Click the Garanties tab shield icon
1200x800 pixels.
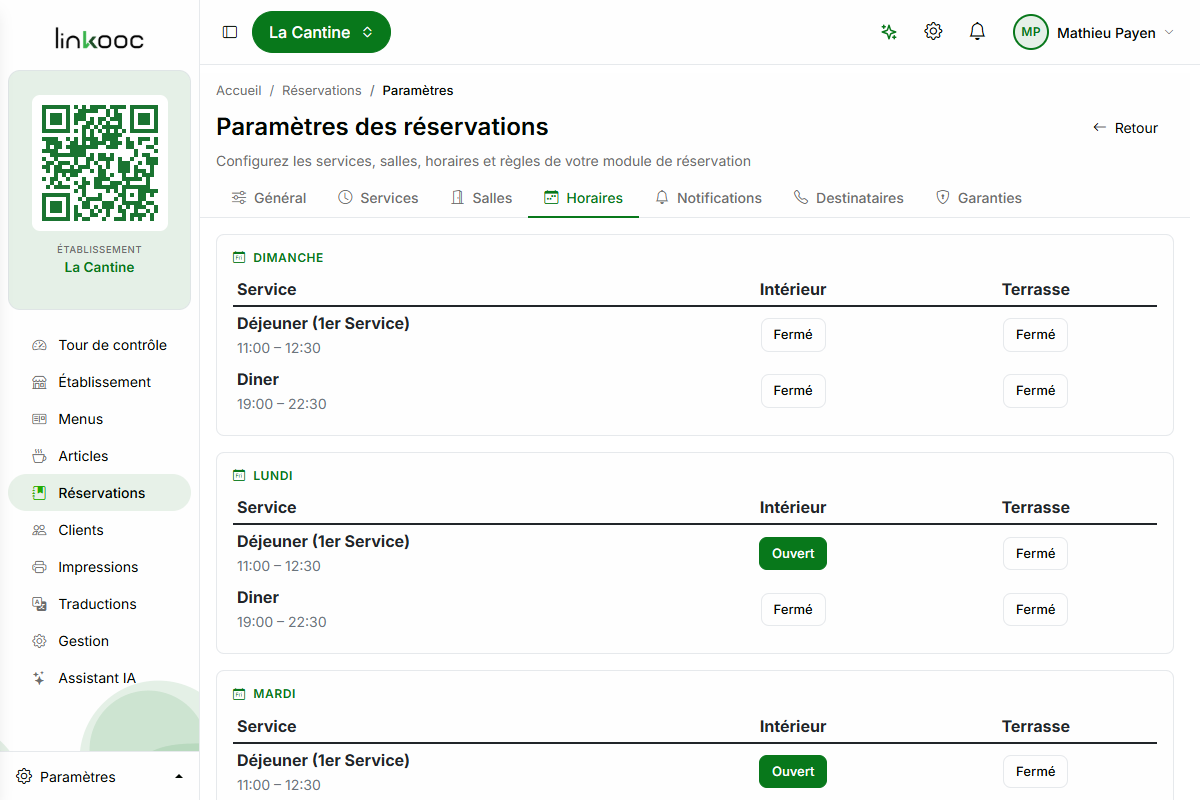(x=942, y=198)
